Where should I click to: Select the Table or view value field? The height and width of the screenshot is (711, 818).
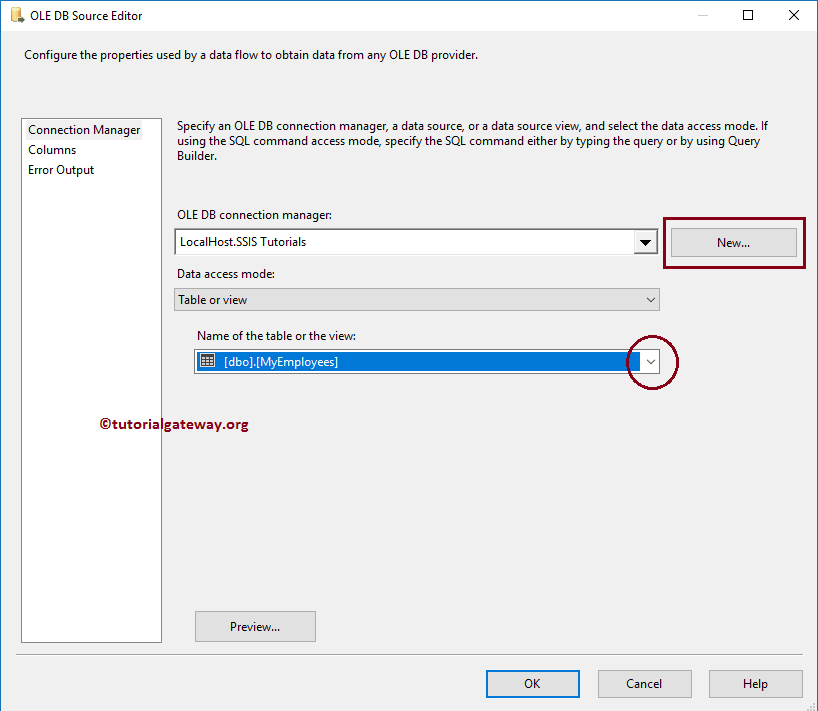(x=400, y=299)
